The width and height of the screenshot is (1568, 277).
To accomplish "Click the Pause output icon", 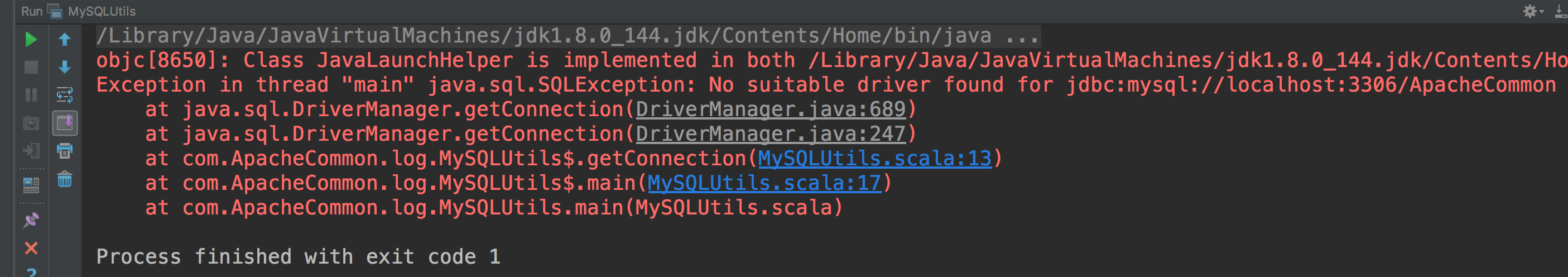I will tap(31, 95).
